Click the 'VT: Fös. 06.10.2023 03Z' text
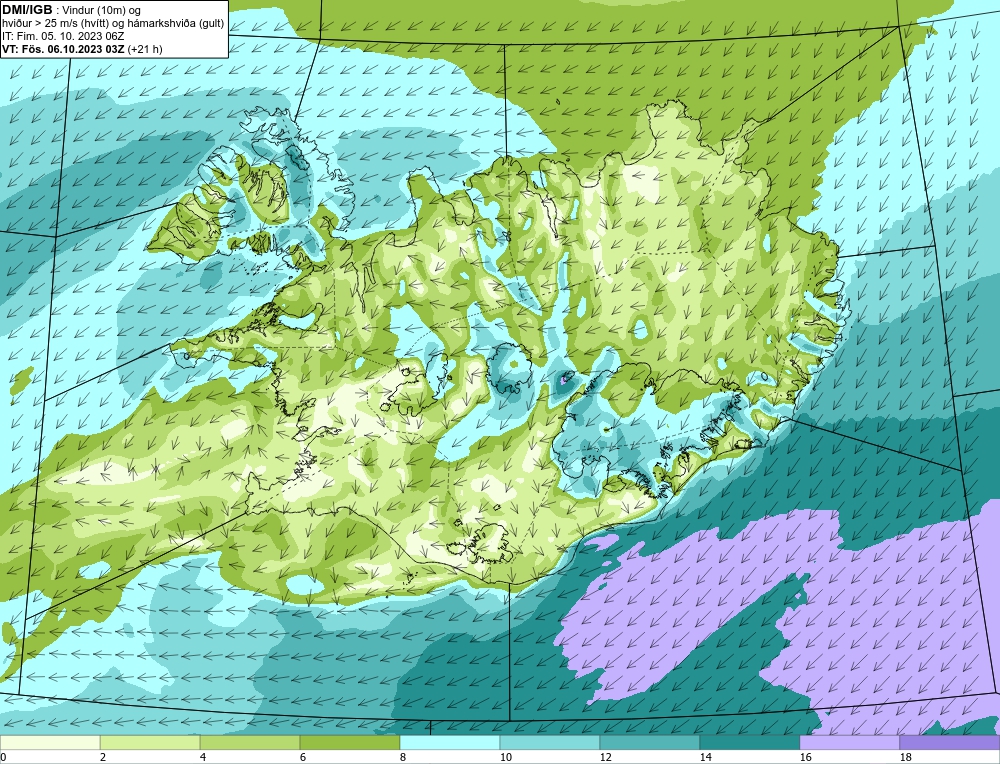Viewport: 1000px width, 764px height. coord(63,49)
